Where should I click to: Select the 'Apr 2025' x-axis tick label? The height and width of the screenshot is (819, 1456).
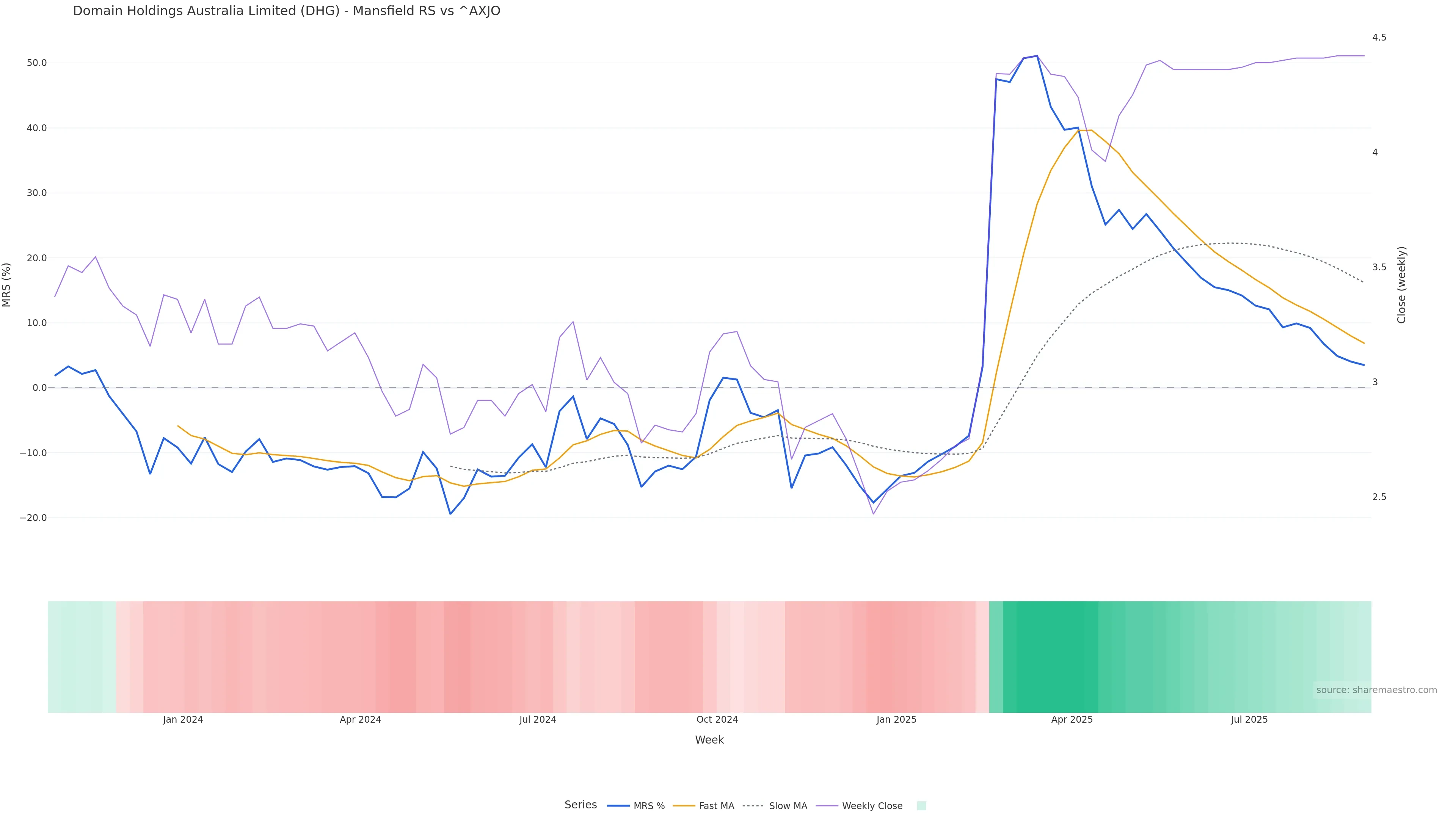[1072, 720]
